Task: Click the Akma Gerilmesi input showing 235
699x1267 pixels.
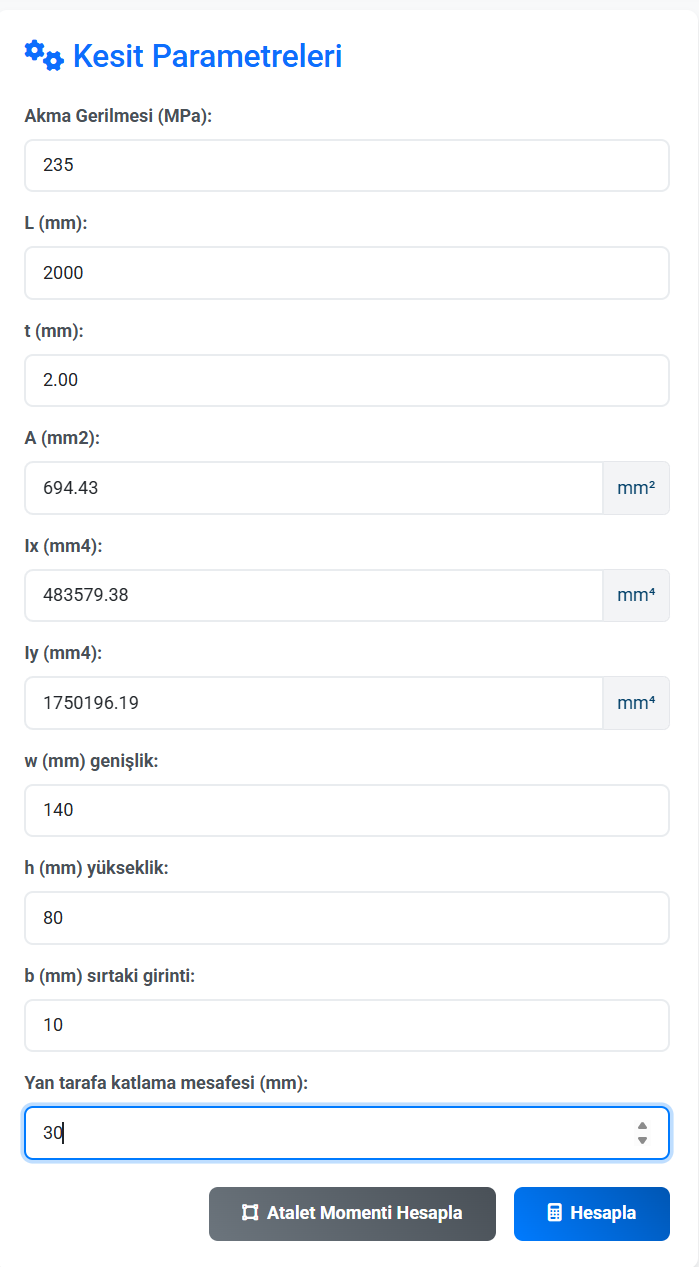Action: point(347,165)
